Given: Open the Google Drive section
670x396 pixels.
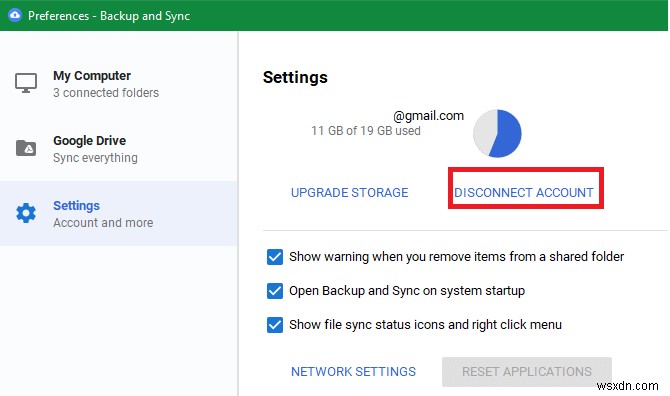Looking at the screenshot, I should point(119,149).
